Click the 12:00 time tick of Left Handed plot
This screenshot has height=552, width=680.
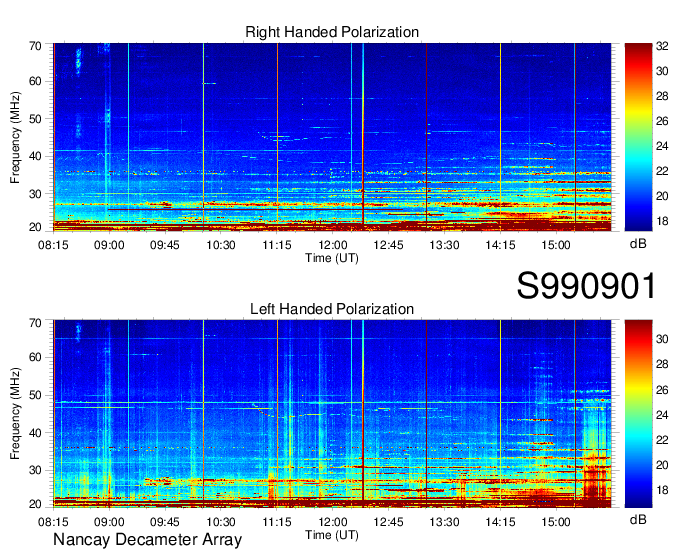(333, 522)
